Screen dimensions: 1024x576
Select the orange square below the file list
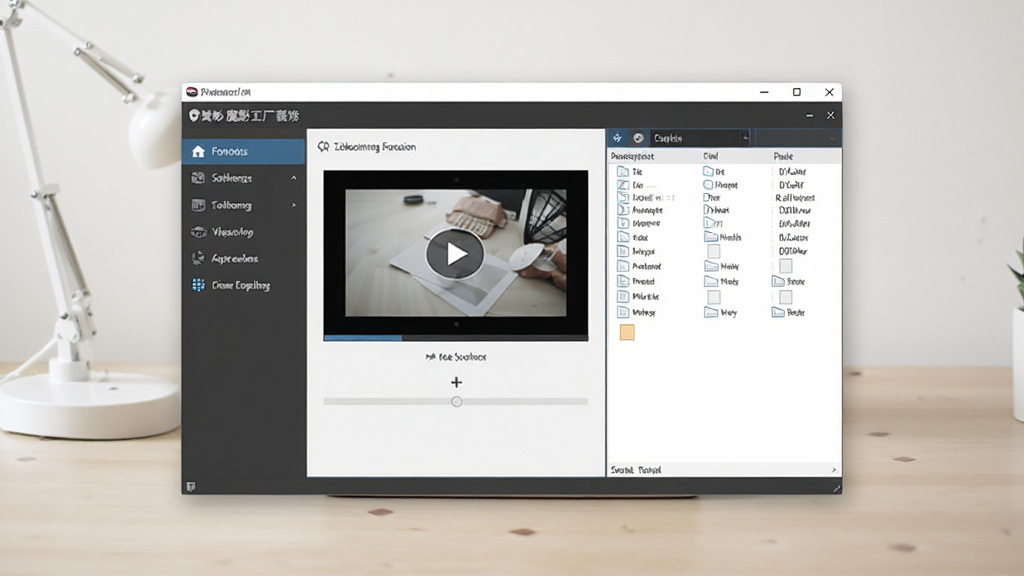[627, 332]
